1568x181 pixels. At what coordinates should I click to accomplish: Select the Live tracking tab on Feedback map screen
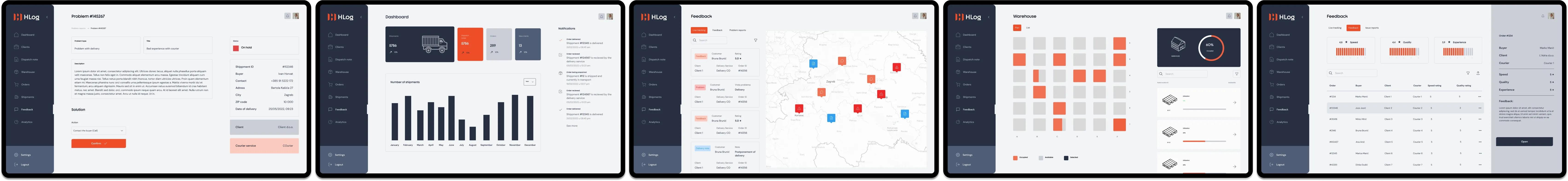(699, 30)
